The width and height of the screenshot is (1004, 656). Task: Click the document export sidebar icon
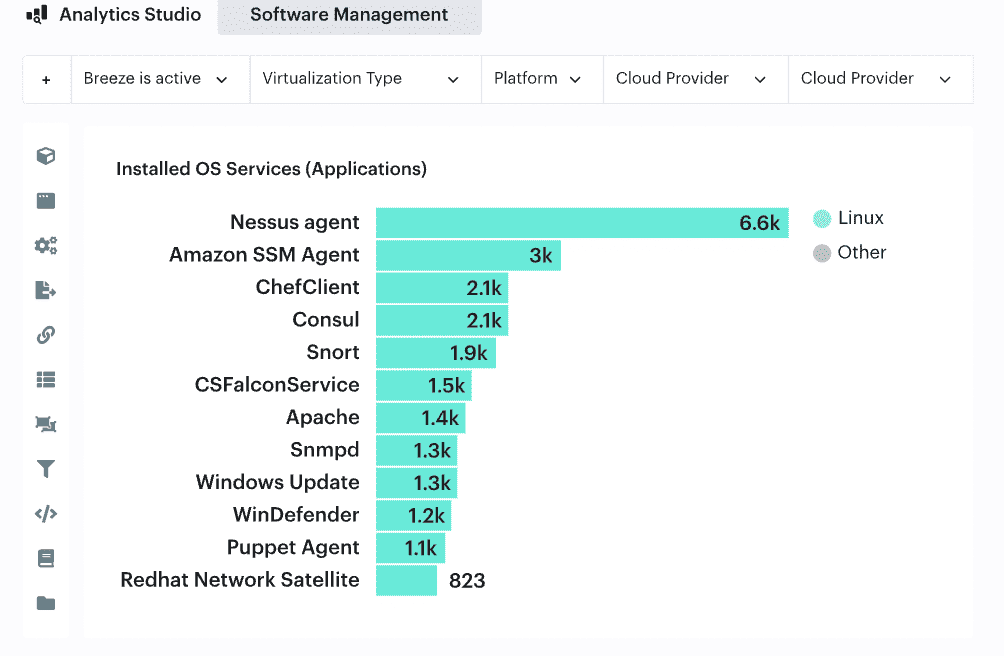pyautogui.click(x=45, y=290)
